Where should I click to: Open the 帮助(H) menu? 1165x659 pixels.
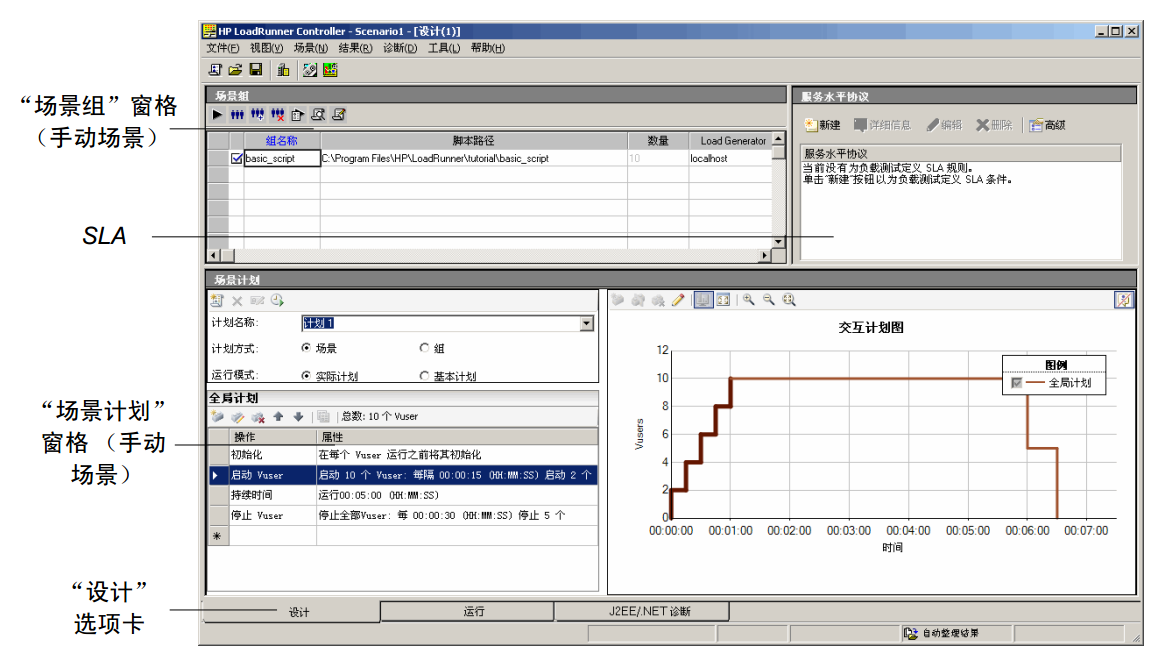tap(487, 48)
